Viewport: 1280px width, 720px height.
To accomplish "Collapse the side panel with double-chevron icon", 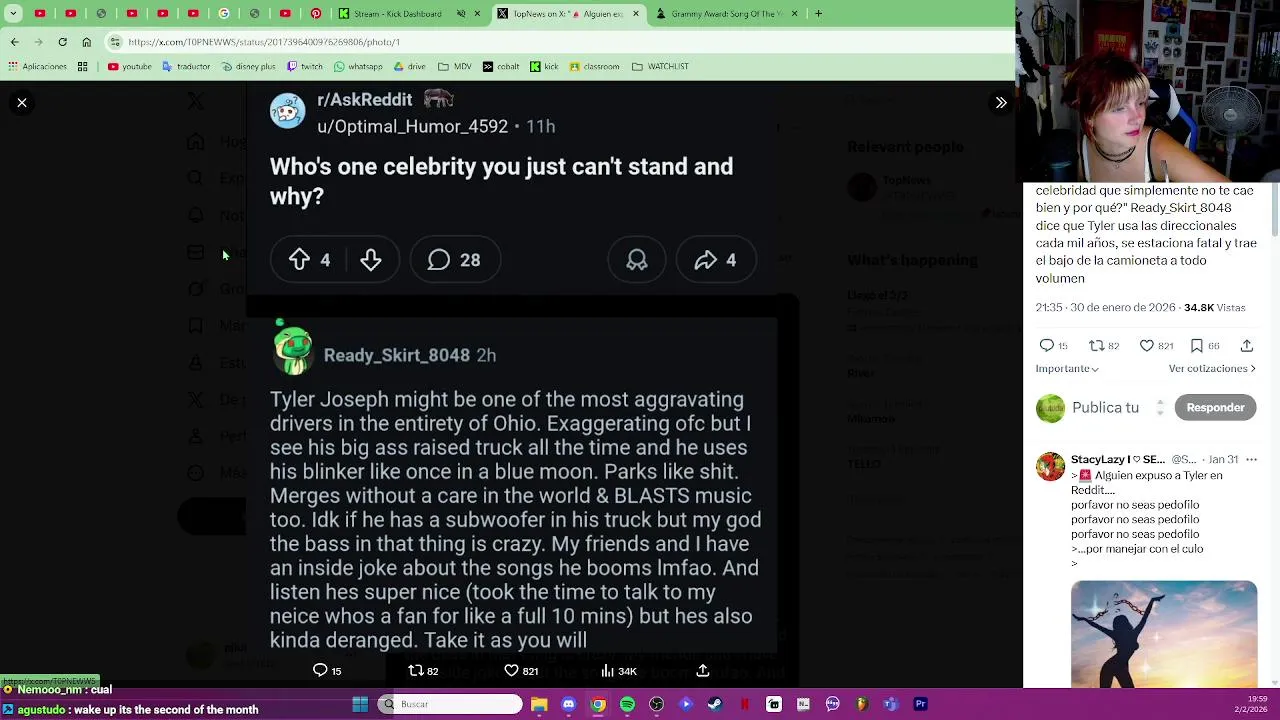I will click(x=1001, y=103).
